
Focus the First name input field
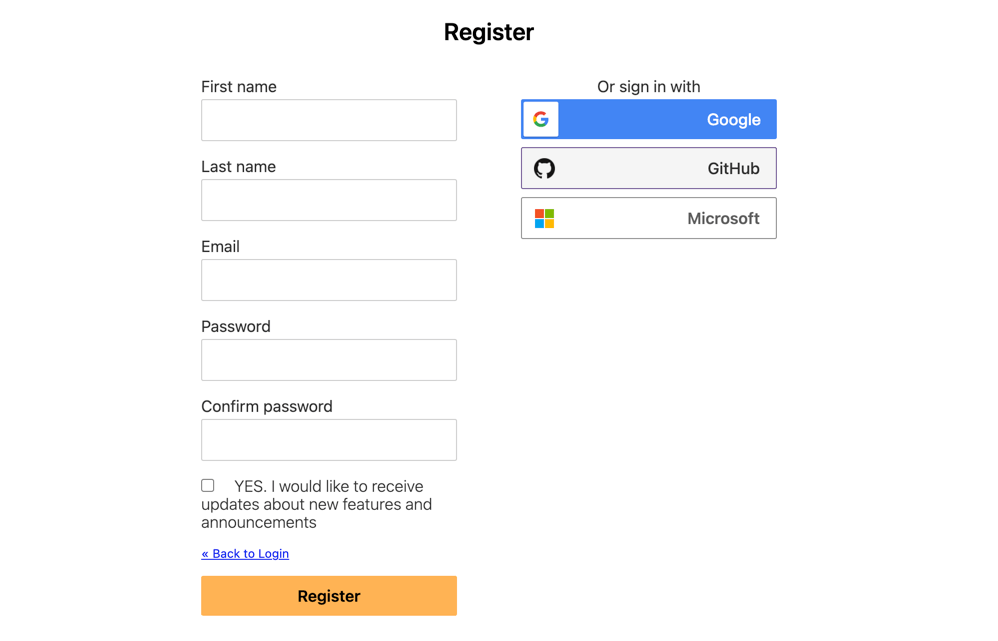click(329, 120)
